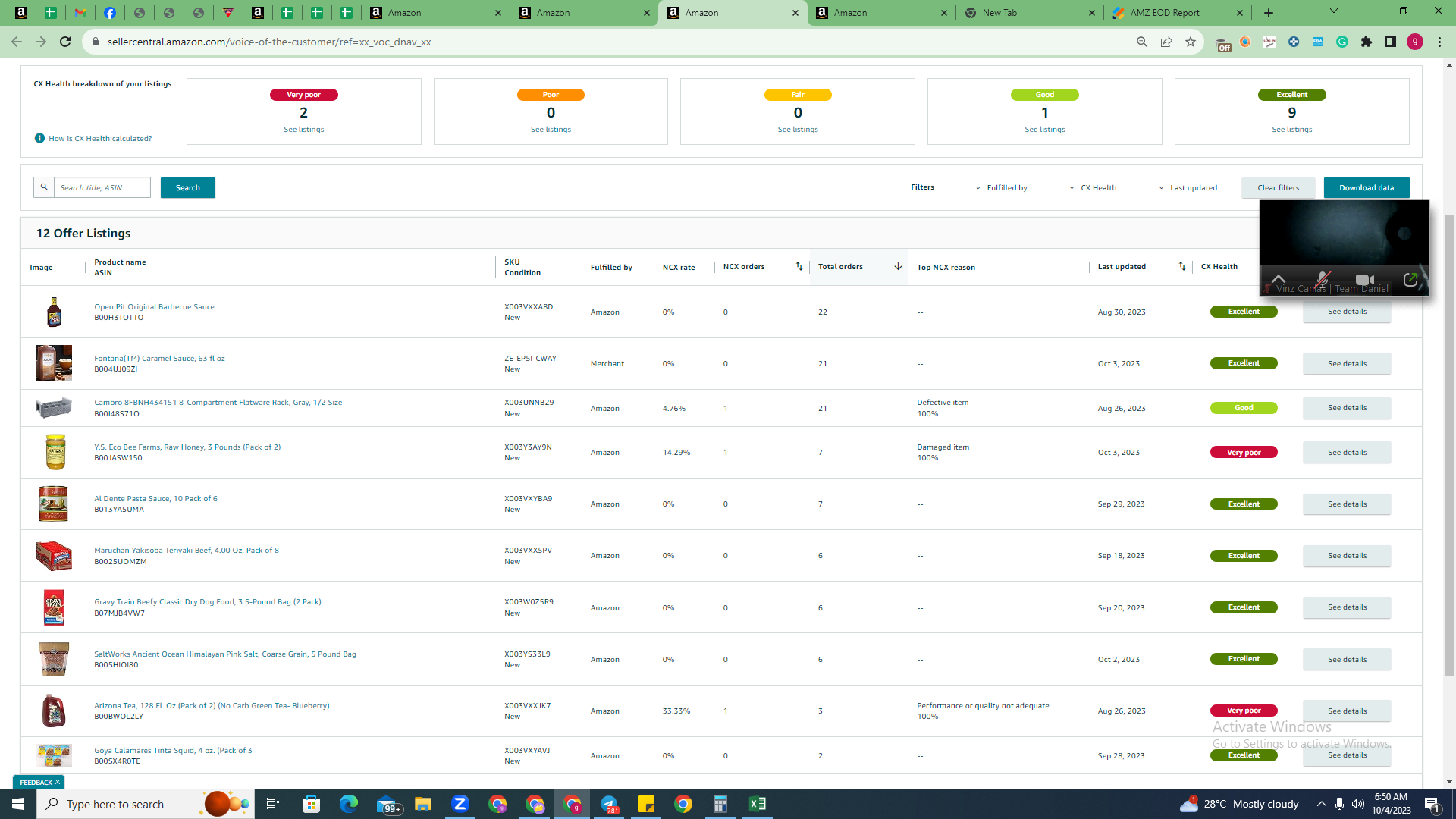Open Cambro Flatware Rack product link
The height and width of the screenshot is (819, 1456).
coord(218,403)
